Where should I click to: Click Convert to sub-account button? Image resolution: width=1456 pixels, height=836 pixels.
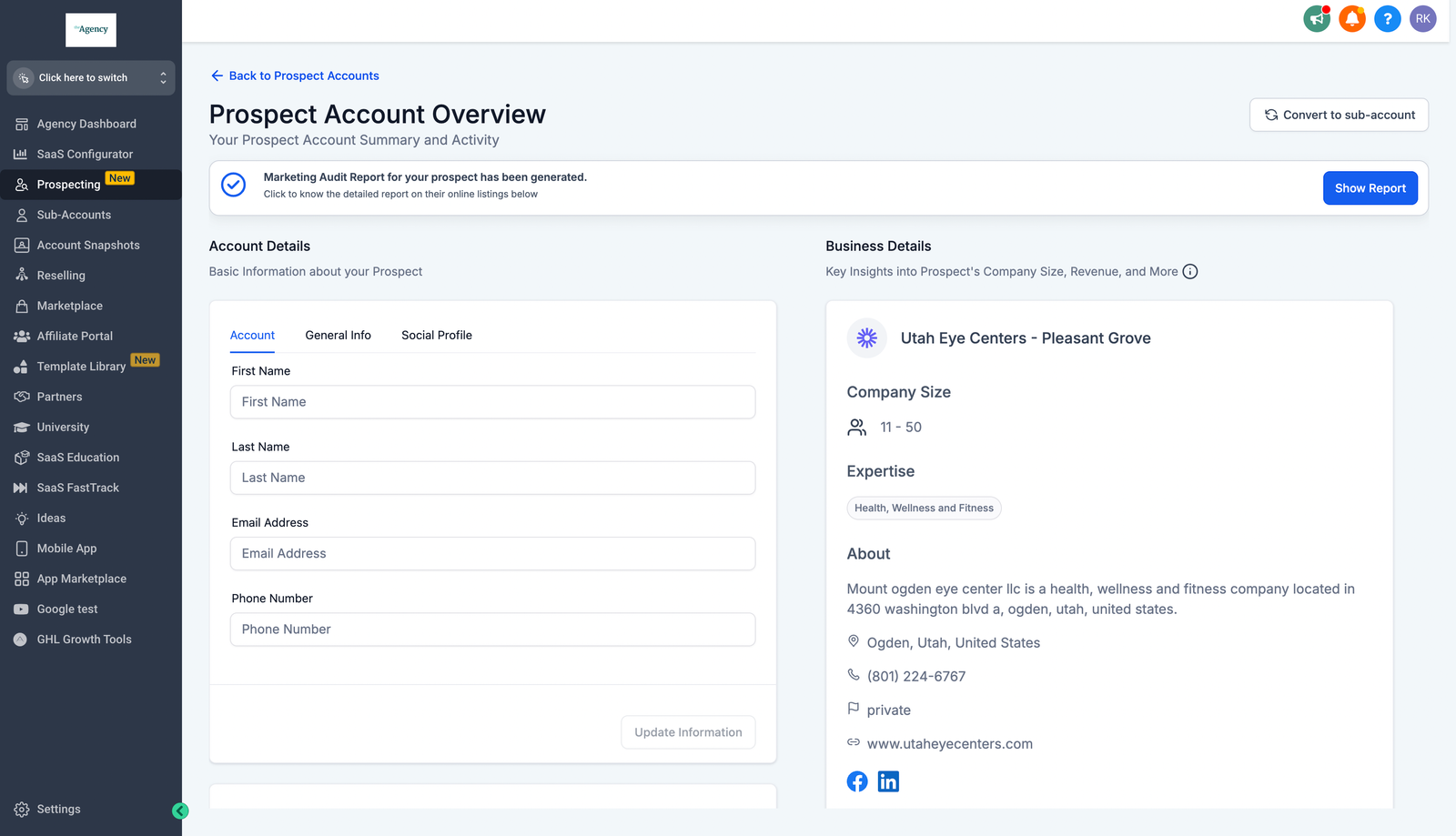[x=1339, y=116]
